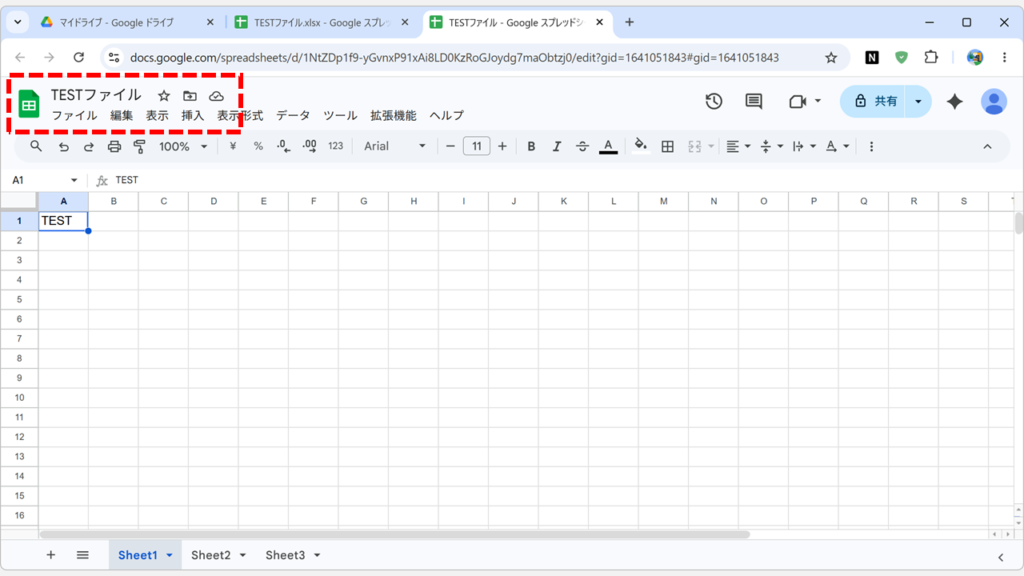Screen dimensions: 1024x576
Task: Open Sheet2 tab options arrow
Action: [243, 555]
